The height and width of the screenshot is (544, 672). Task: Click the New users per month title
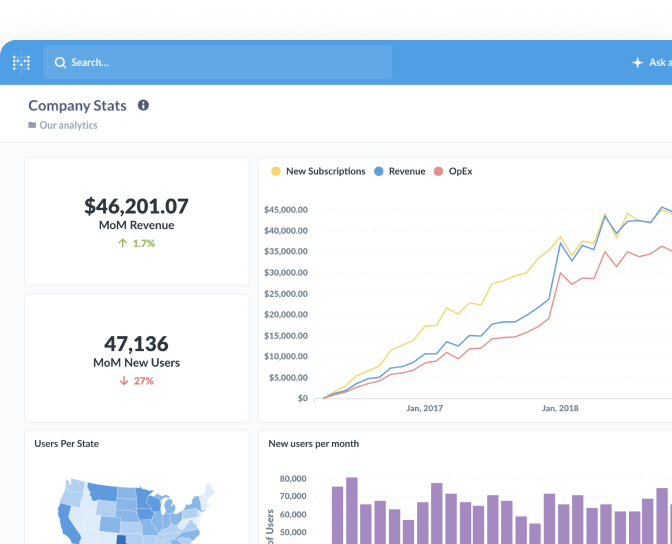point(313,443)
